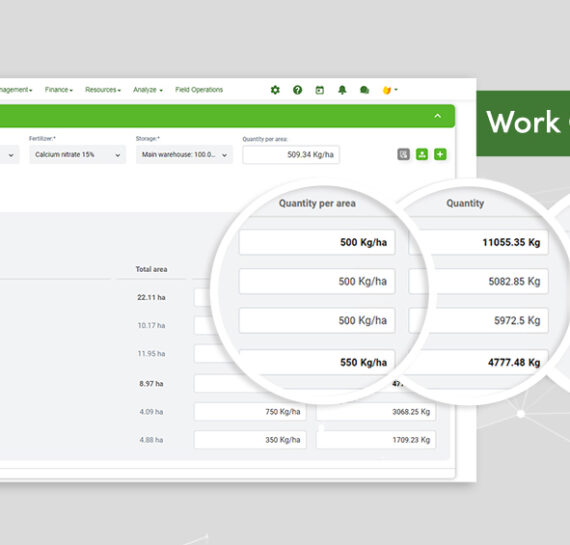Open the settings gear icon
This screenshot has width=570, height=545.
275,90
